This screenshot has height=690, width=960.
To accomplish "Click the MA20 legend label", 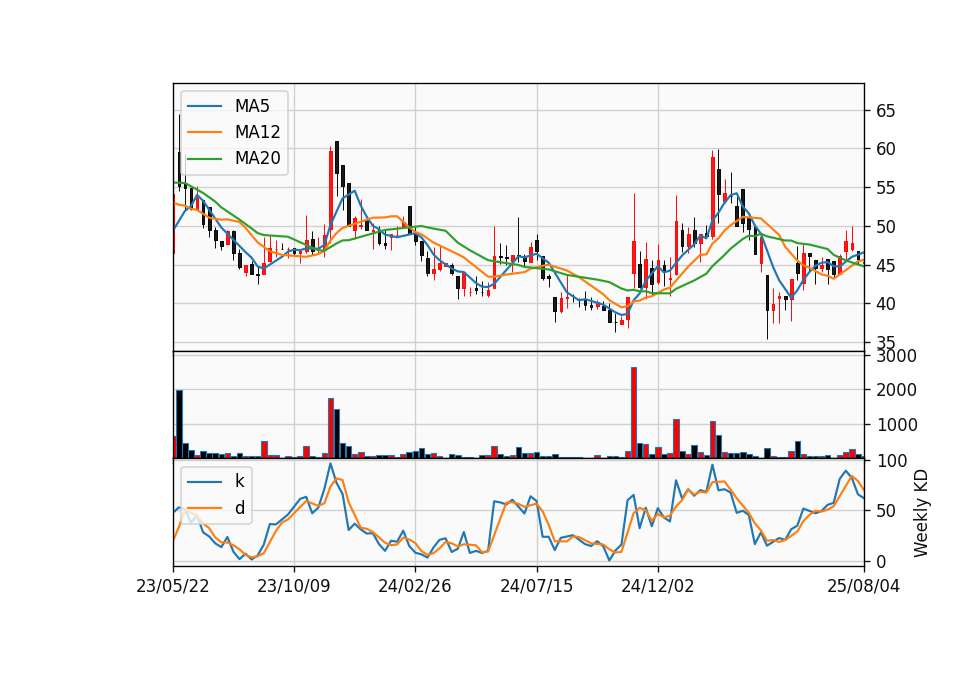I will point(257,158).
